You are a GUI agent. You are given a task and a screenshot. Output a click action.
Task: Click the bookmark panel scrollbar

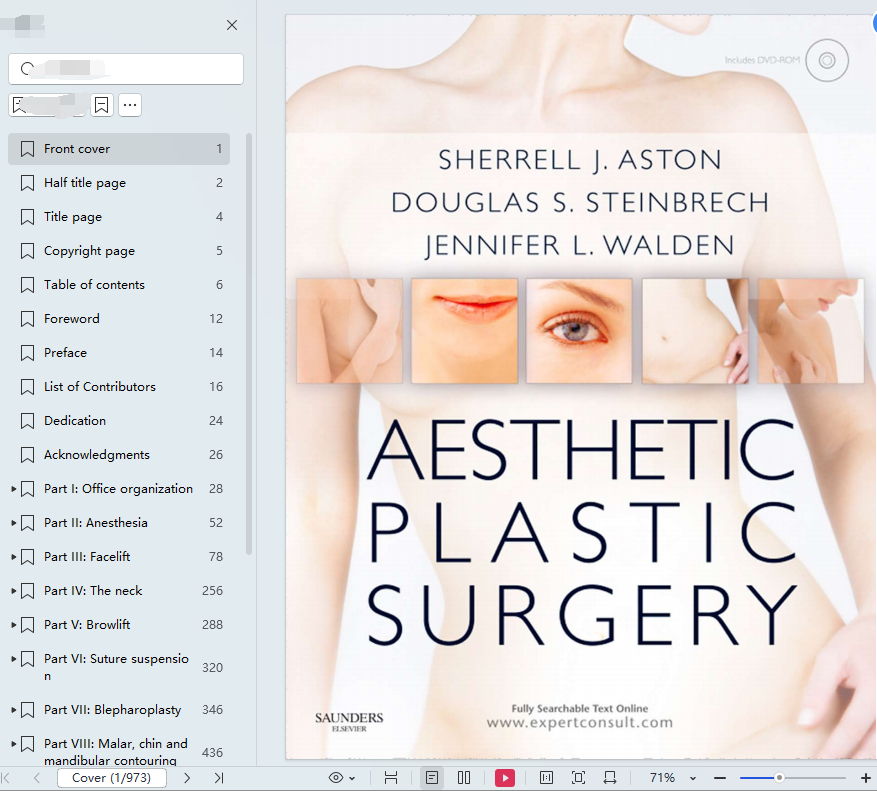click(x=249, y=344)
